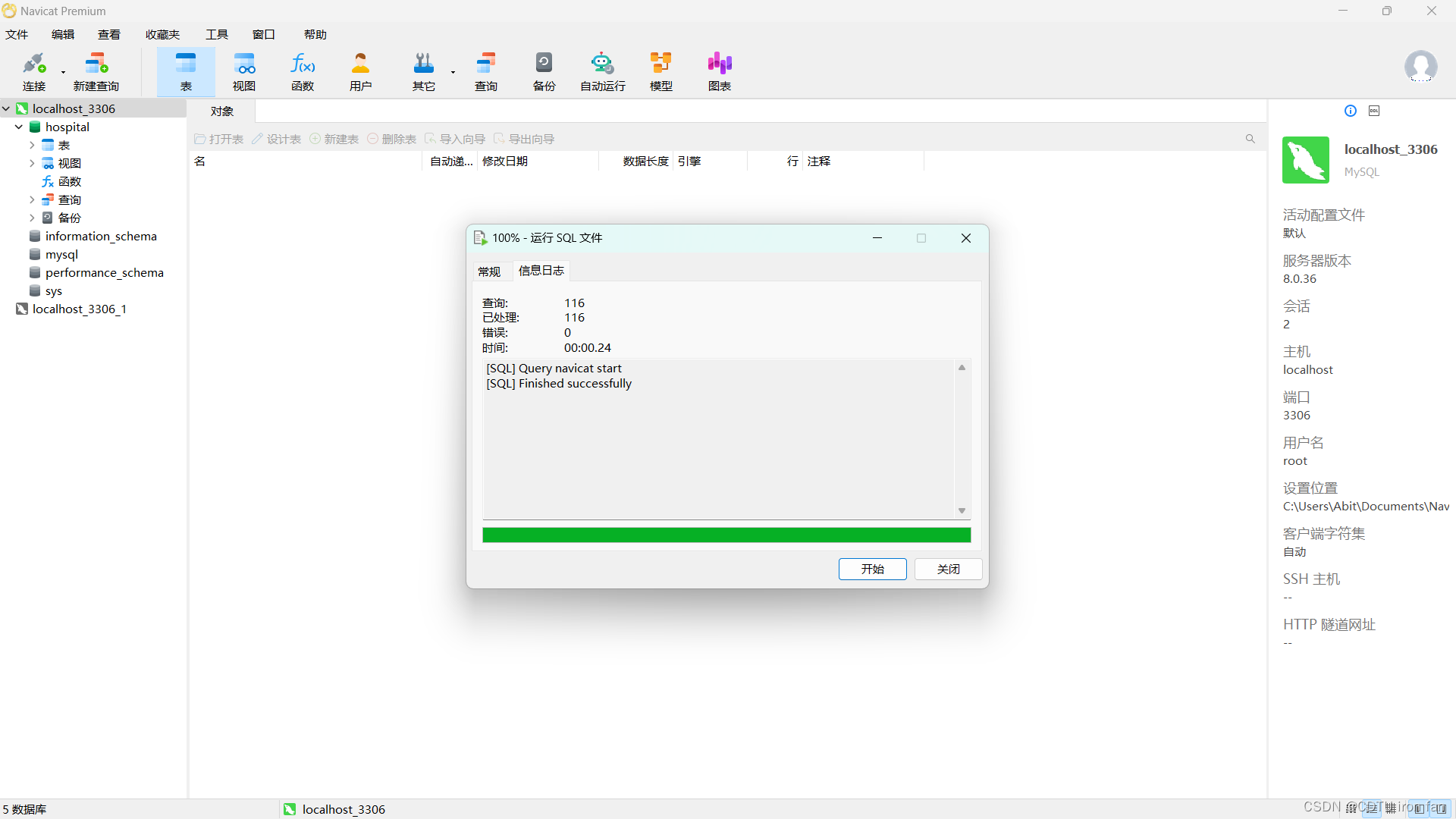This screenshot has width=1456, height=819.
Task: Click the 设计表 toolbar button
Action: point(277,139)
